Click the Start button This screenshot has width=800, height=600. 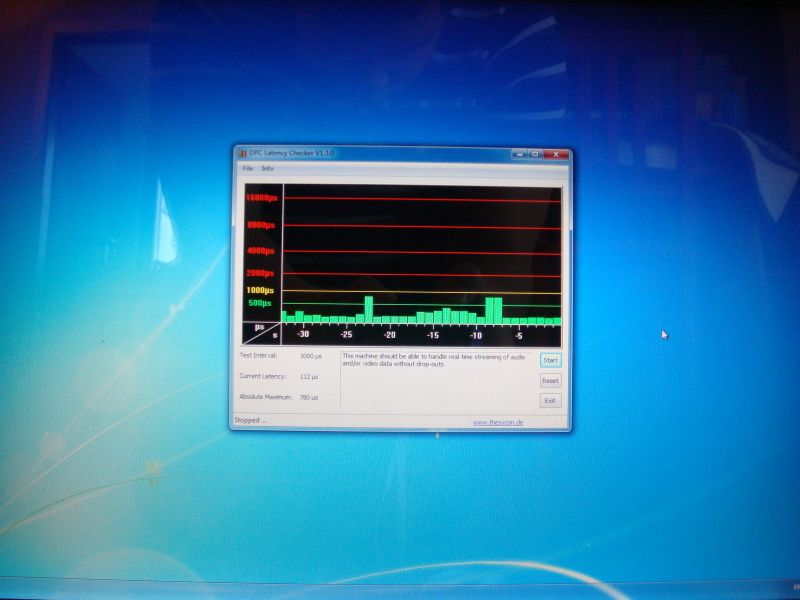coord(550,360)
